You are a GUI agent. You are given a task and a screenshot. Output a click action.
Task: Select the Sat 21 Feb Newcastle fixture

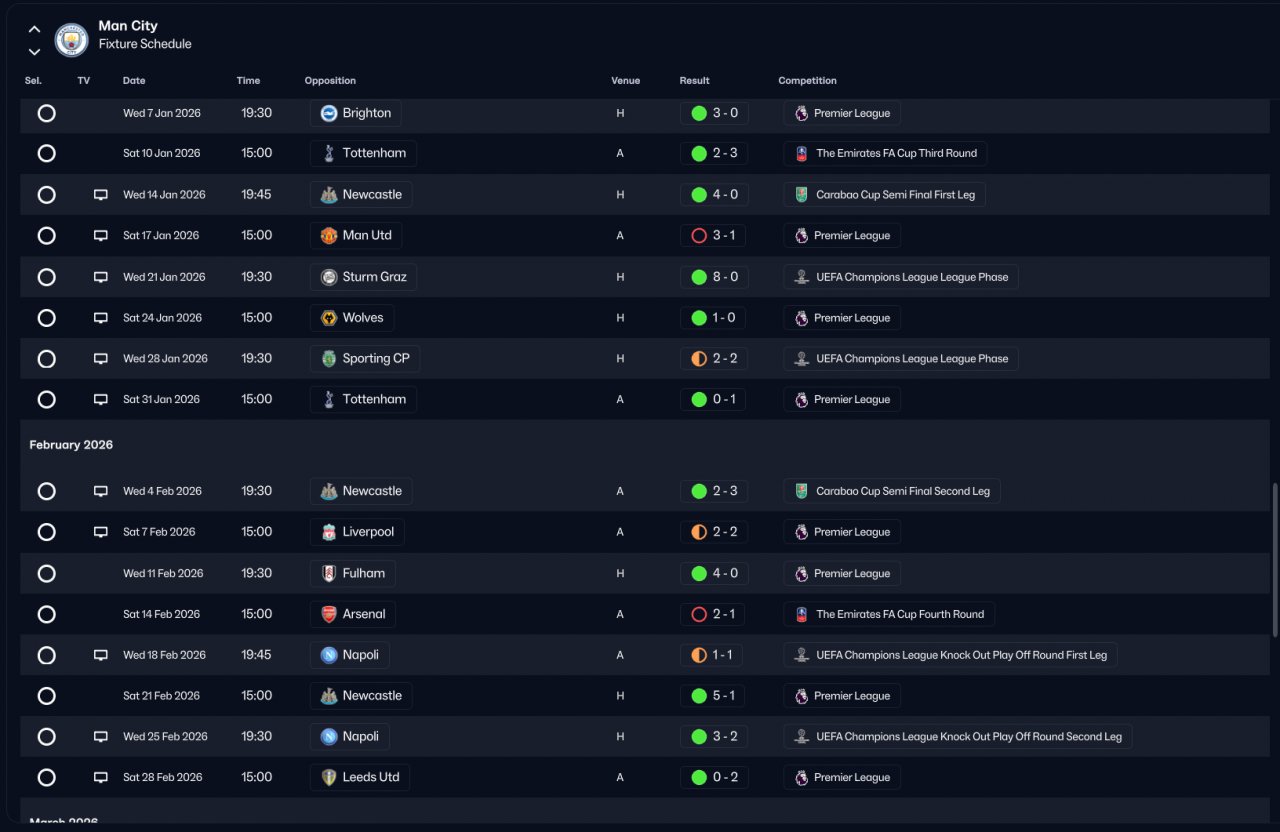(x=46, y=696)
